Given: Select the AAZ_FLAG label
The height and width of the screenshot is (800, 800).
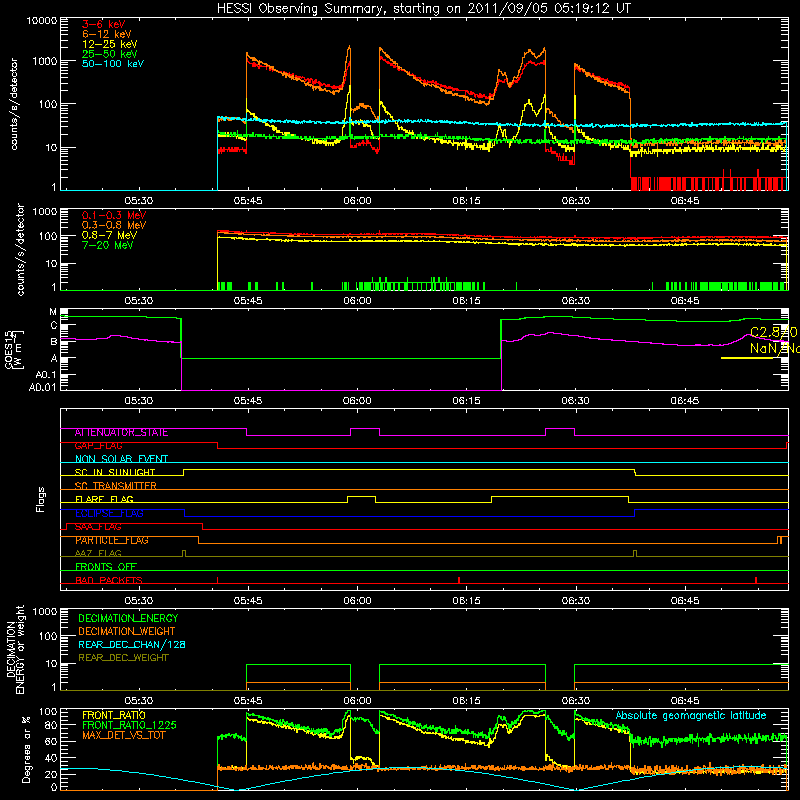Looking at the screenshot, I should point(98,553).
